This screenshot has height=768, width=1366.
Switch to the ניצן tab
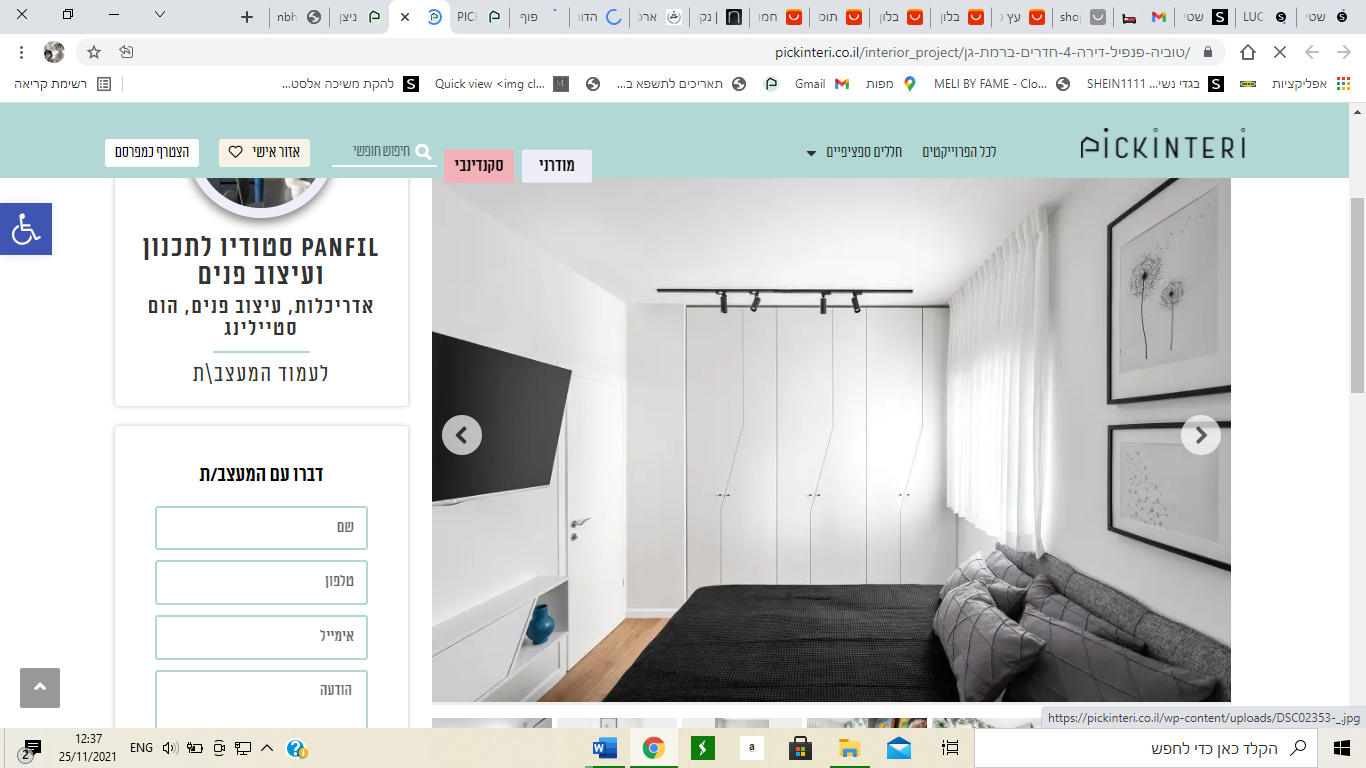(x=360, y=17)
